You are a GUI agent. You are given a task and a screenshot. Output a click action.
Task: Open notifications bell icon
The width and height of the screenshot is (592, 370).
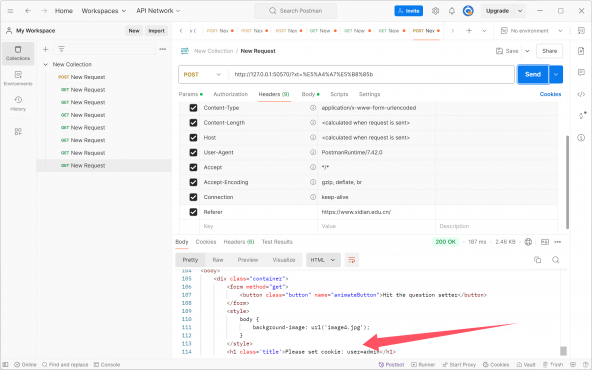[452, 11]
